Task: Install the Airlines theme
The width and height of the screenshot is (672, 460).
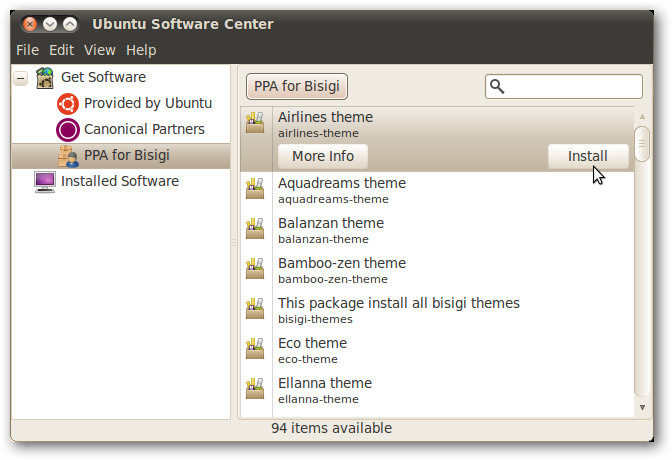Action: point(588,156)
